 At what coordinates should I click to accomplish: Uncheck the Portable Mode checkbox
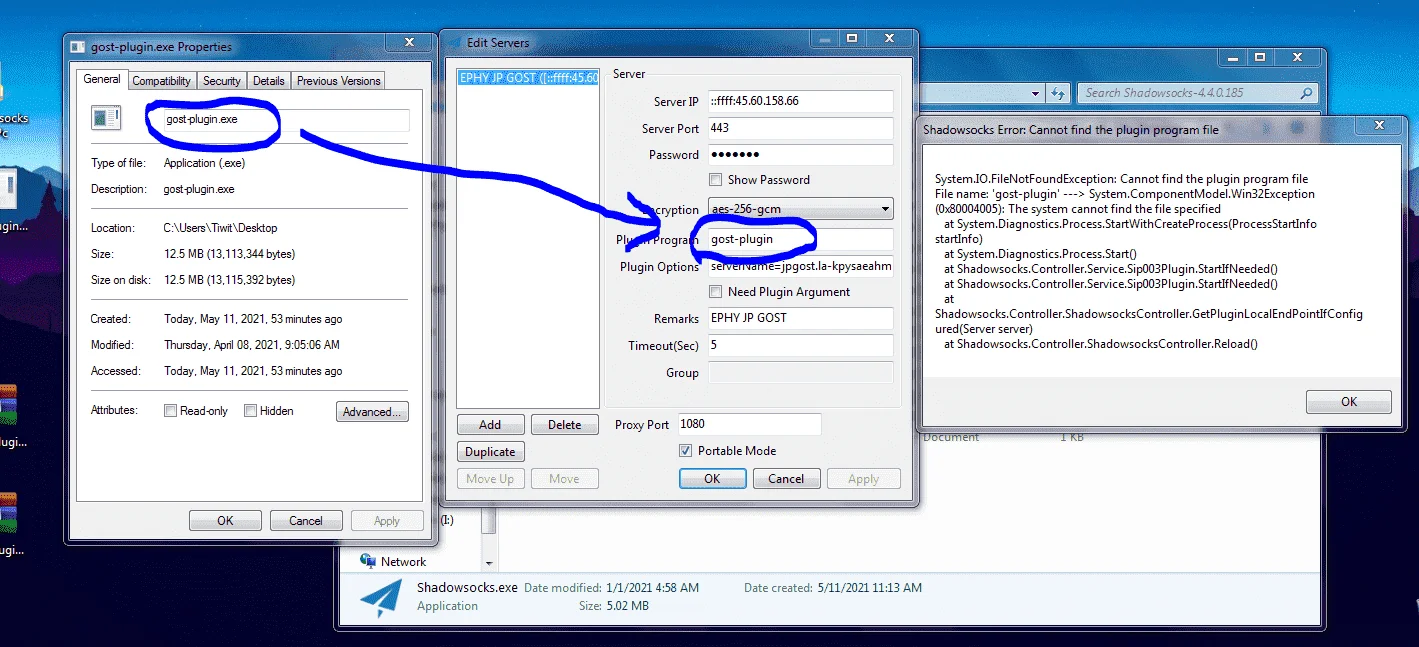685,451
